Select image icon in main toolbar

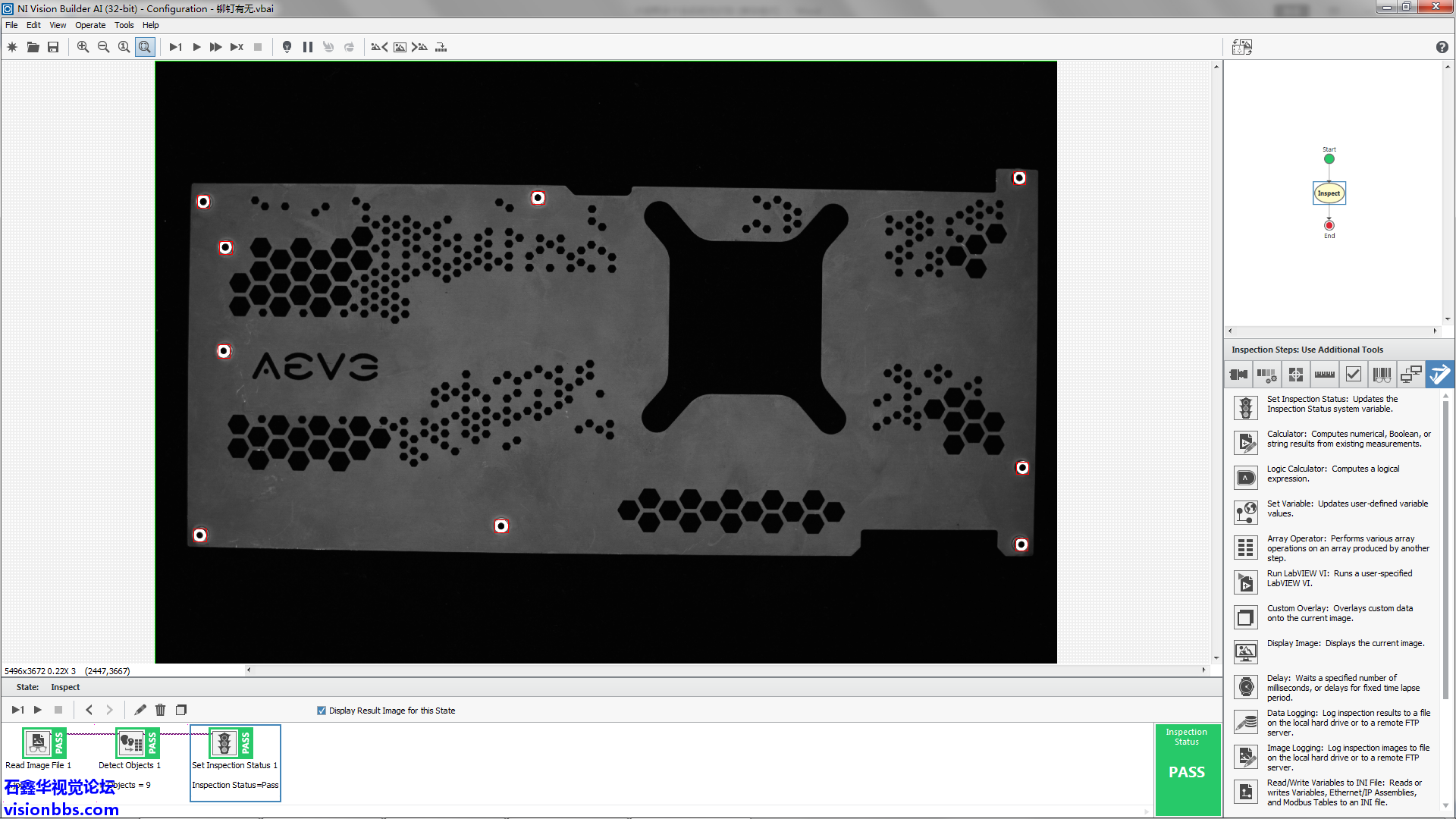coord(400,47)
